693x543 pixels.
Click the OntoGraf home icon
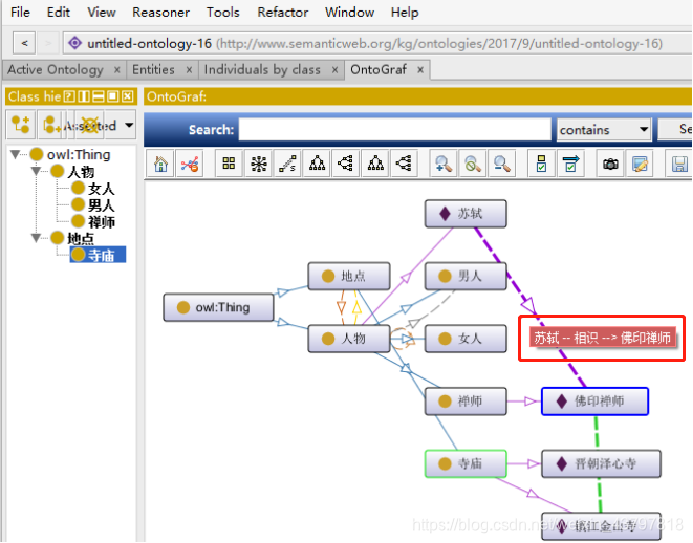coord(161,164)
